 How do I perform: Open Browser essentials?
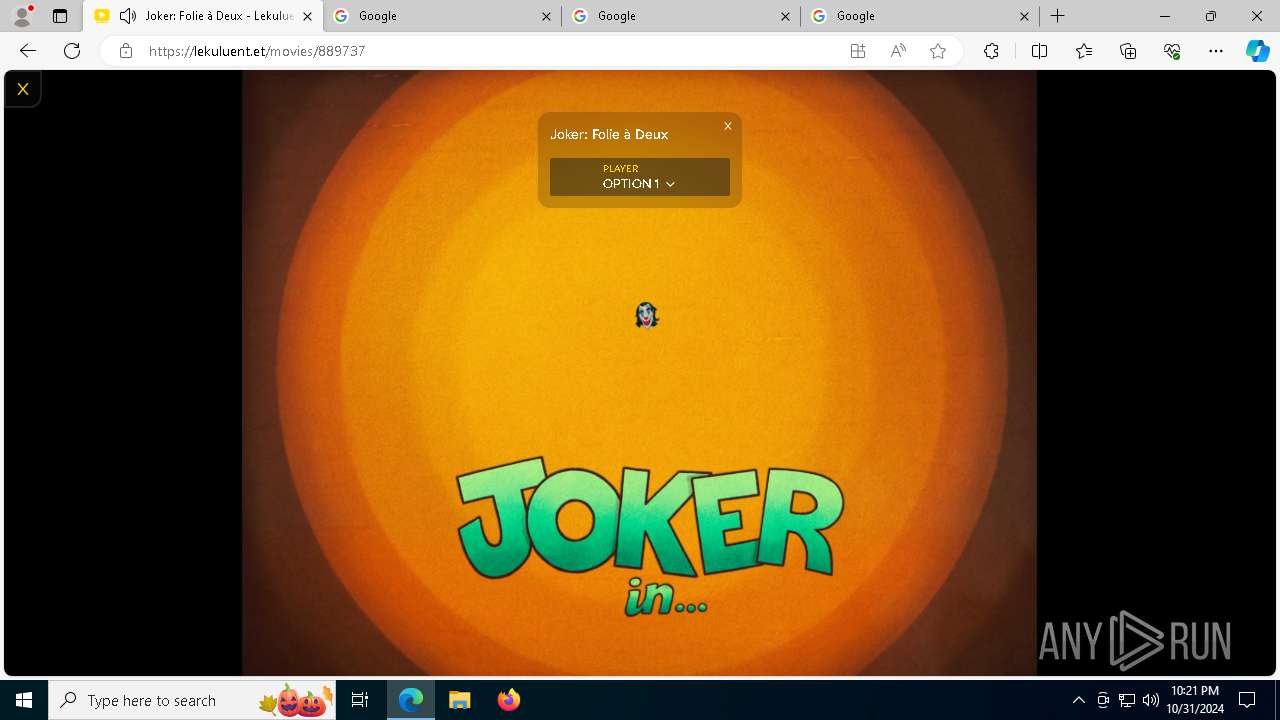pyautogui.click(x=1172, y=51)
